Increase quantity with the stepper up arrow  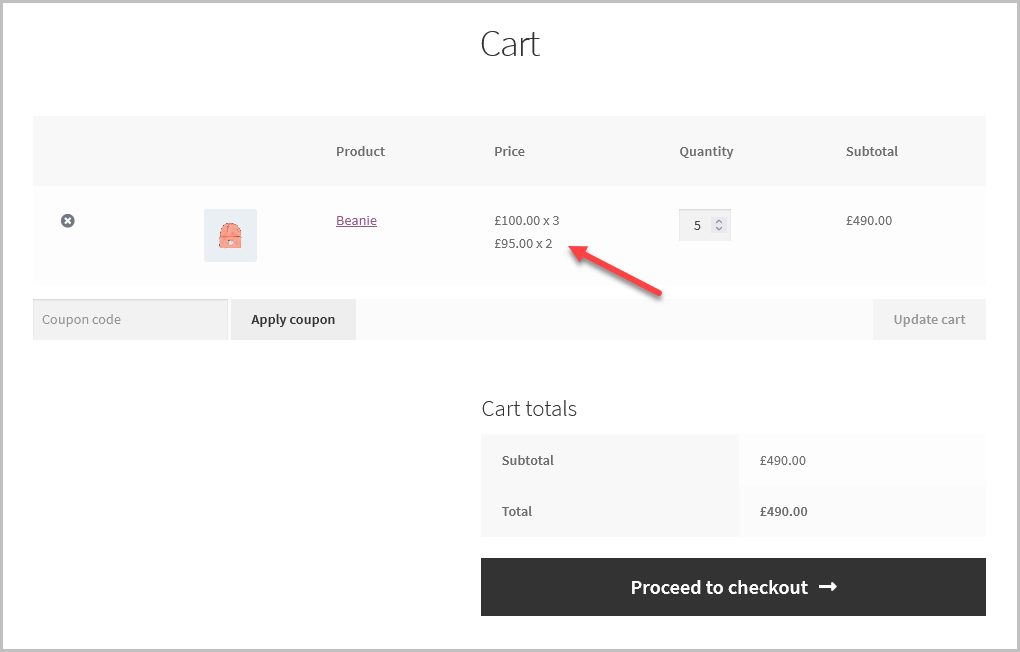click(718, 219)
